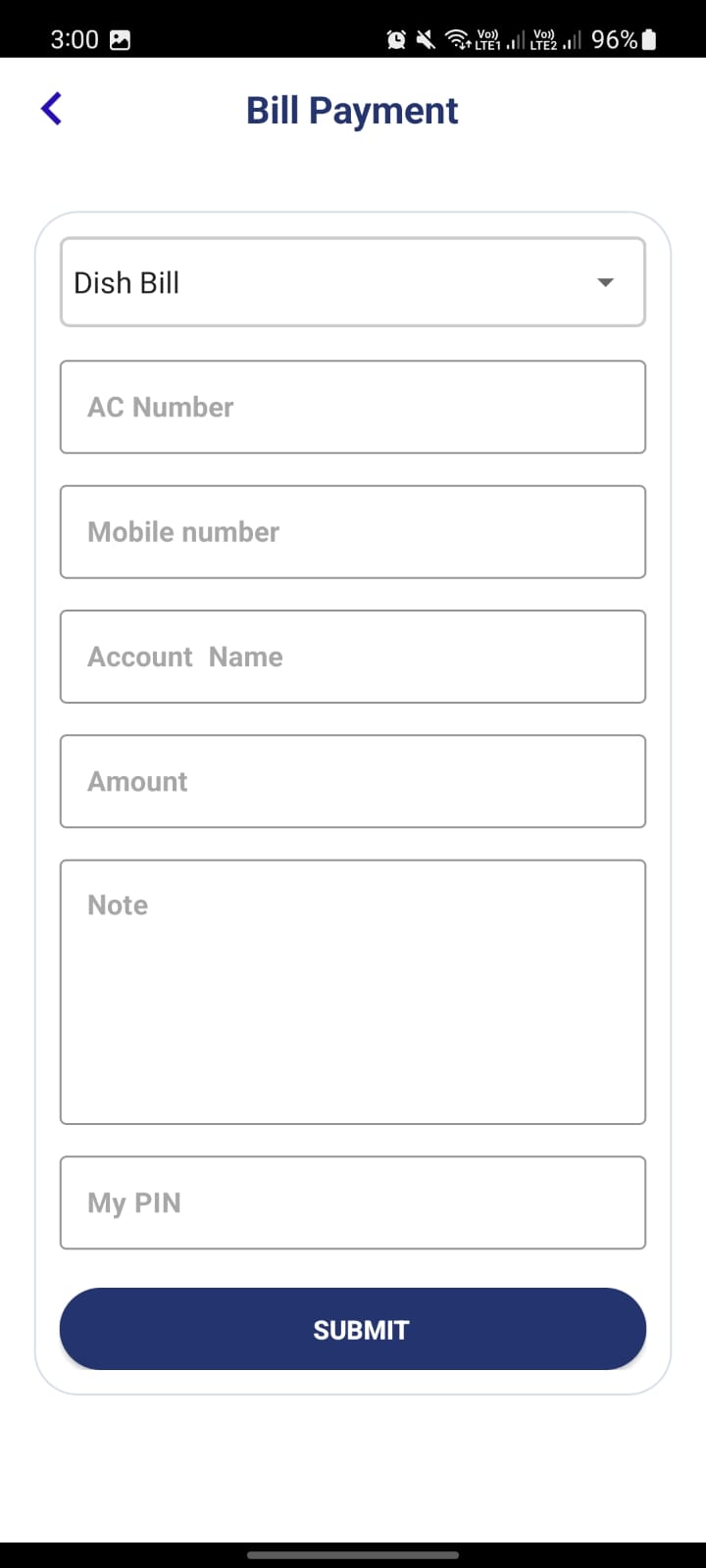Tap the picture notification icon beside clock

tap(120, 40)
